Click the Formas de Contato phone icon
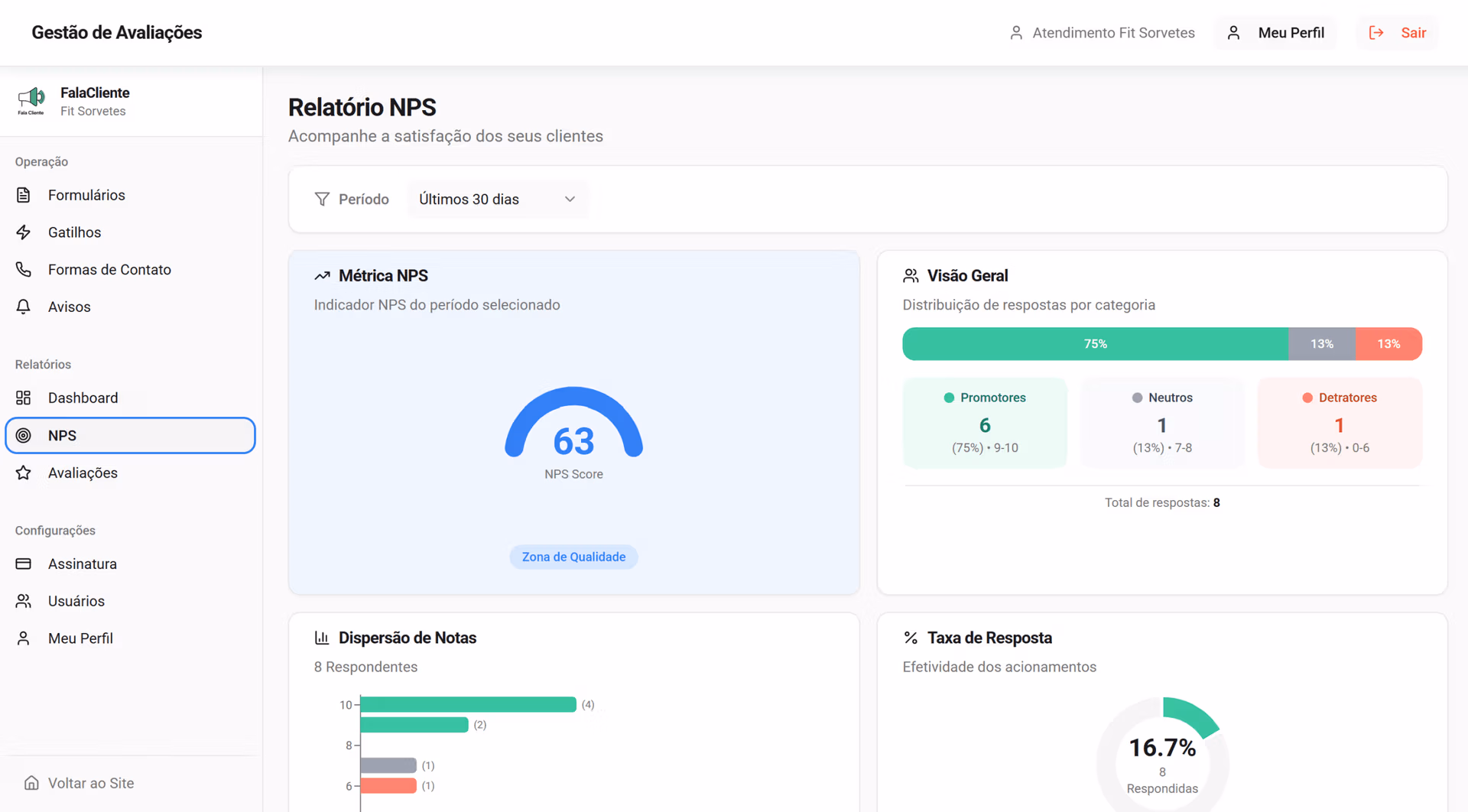 pos(24,270)
